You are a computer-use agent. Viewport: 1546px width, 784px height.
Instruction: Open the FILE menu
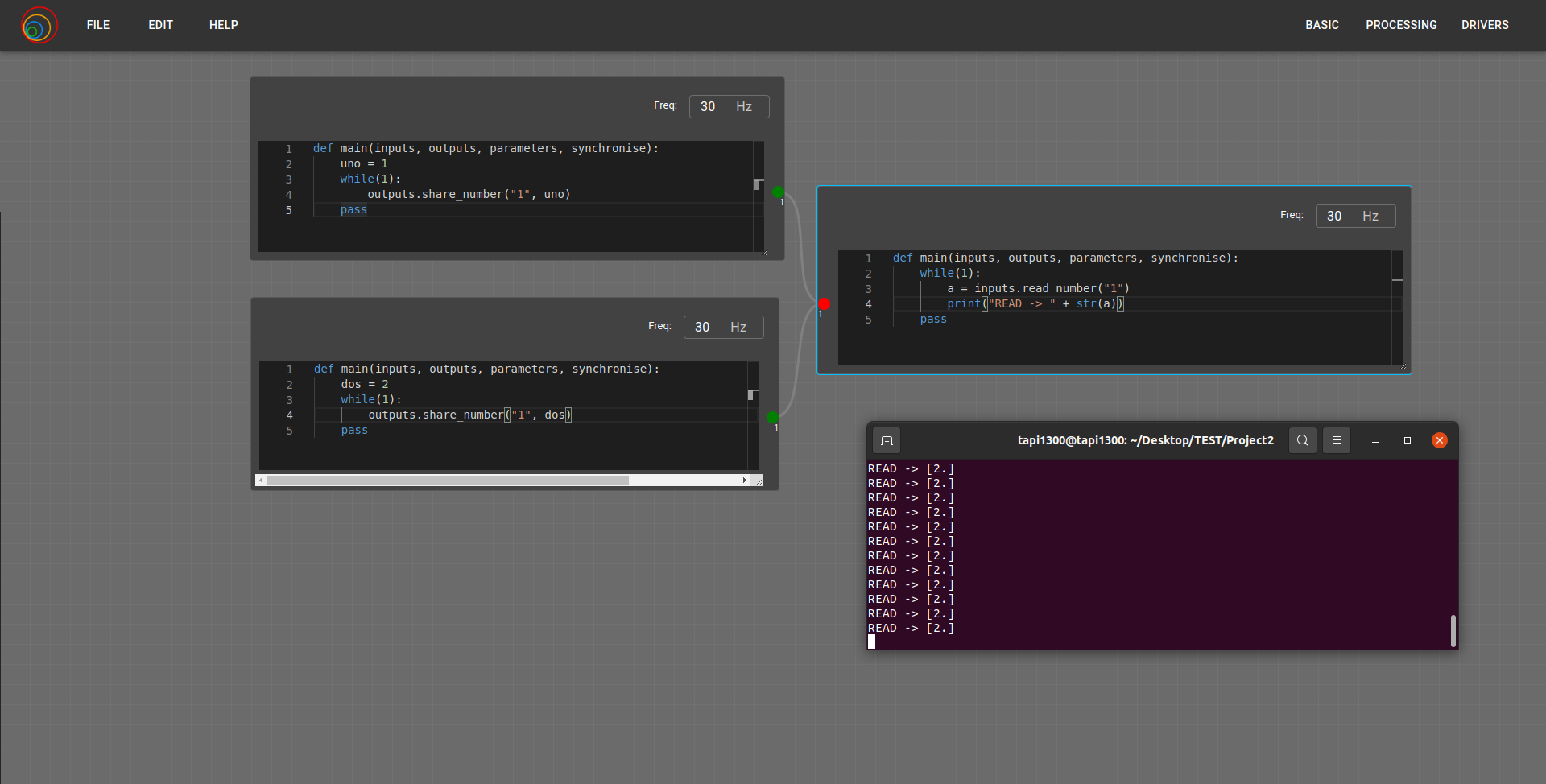point(97,25)
